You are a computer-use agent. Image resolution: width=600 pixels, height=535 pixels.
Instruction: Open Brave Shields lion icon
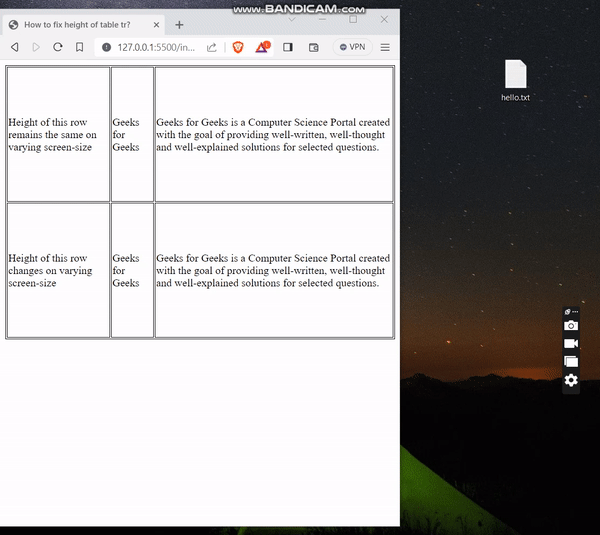tap(238, 47)
